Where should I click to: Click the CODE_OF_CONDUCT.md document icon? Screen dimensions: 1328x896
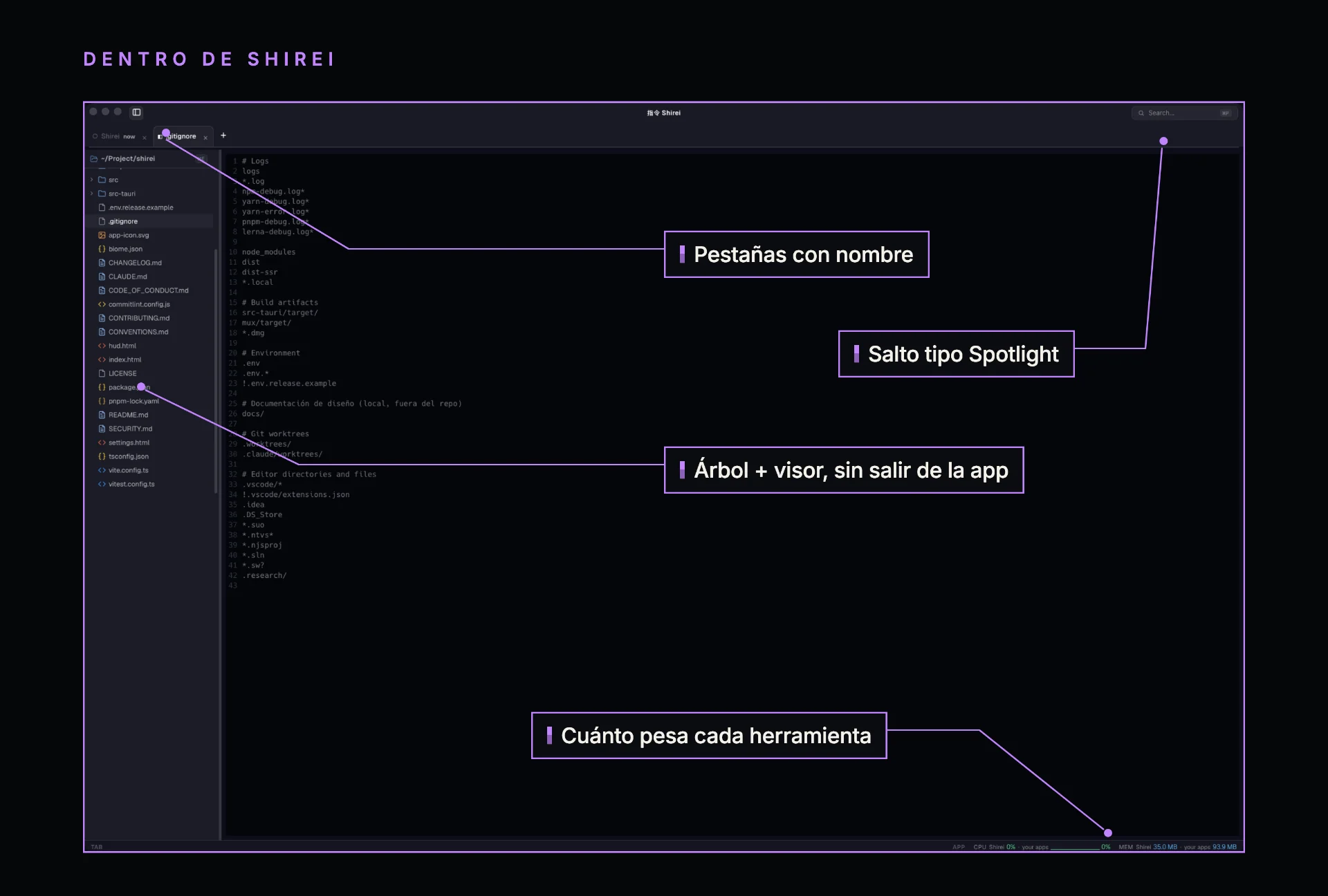[x=102, y=290]
